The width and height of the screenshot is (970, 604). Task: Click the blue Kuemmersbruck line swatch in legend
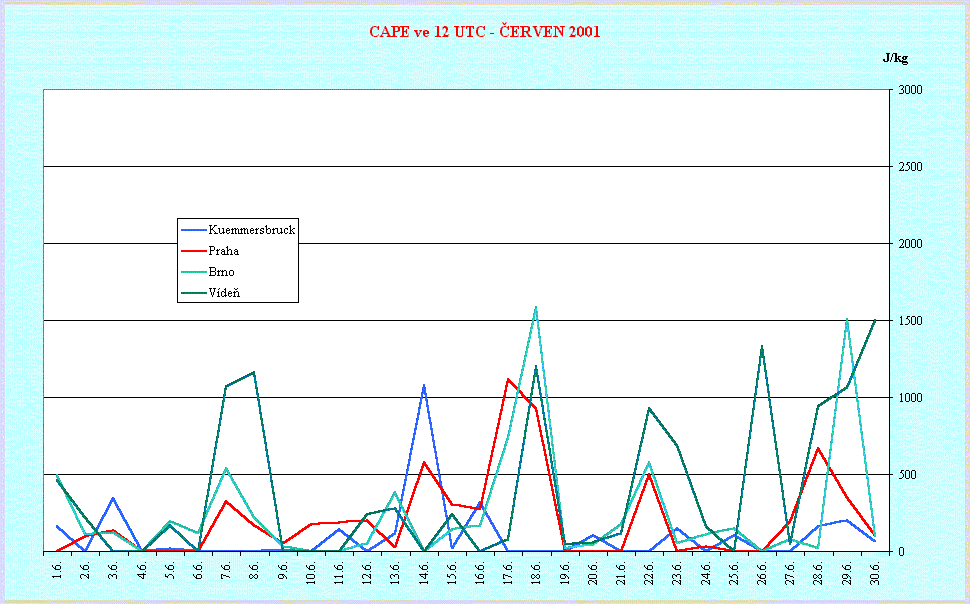(x=192, y=230)
